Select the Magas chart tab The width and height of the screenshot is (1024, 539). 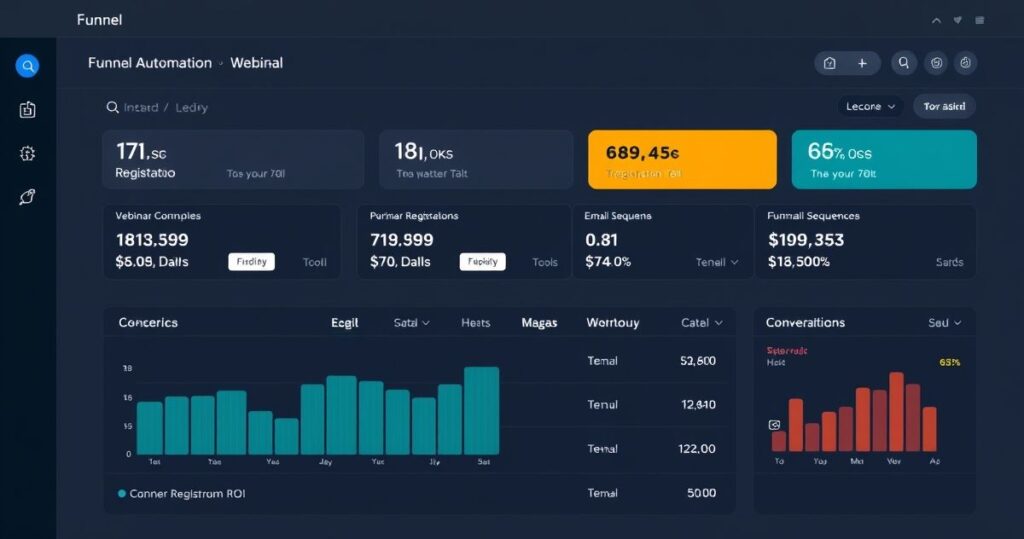[539, 323]
